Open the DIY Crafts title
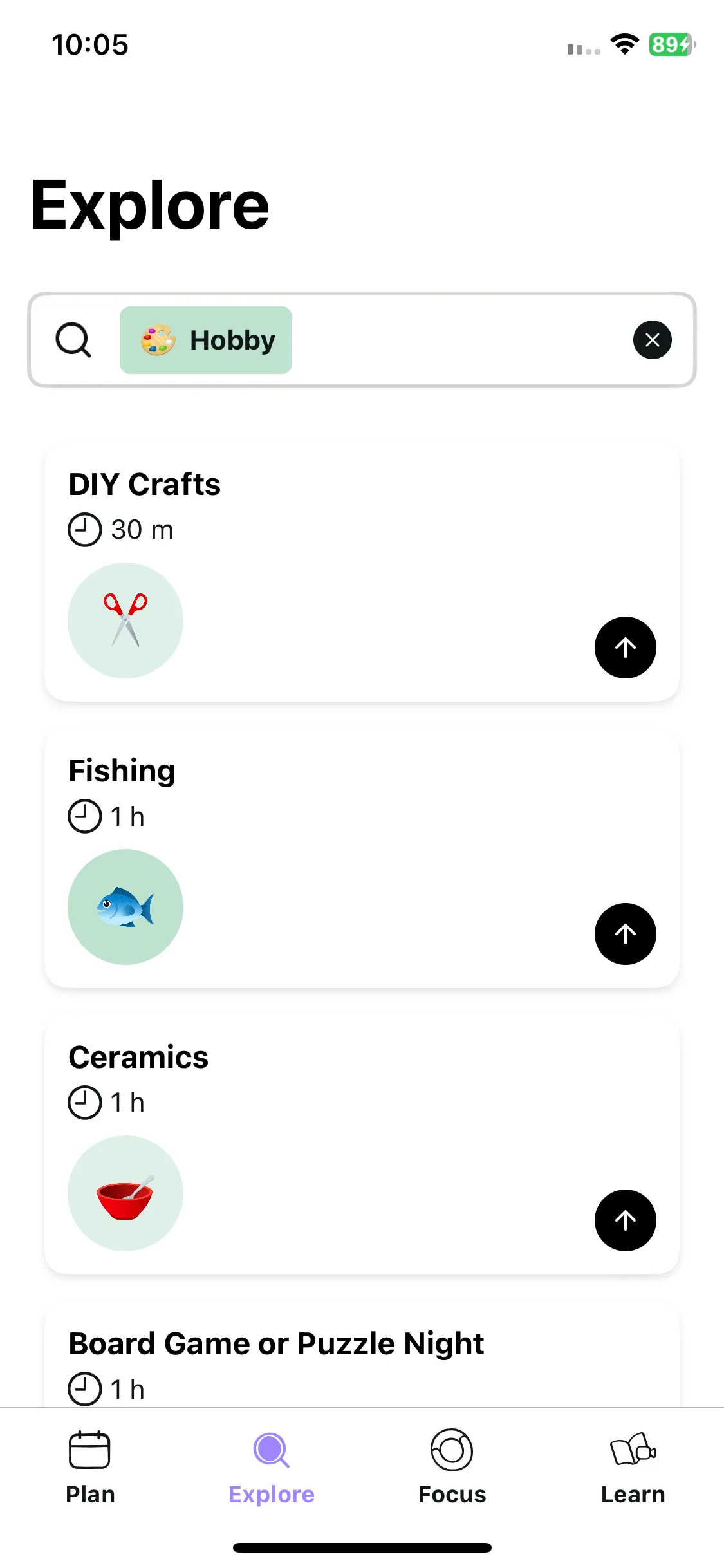The image size is (724, 1568). tap(145, 484)
